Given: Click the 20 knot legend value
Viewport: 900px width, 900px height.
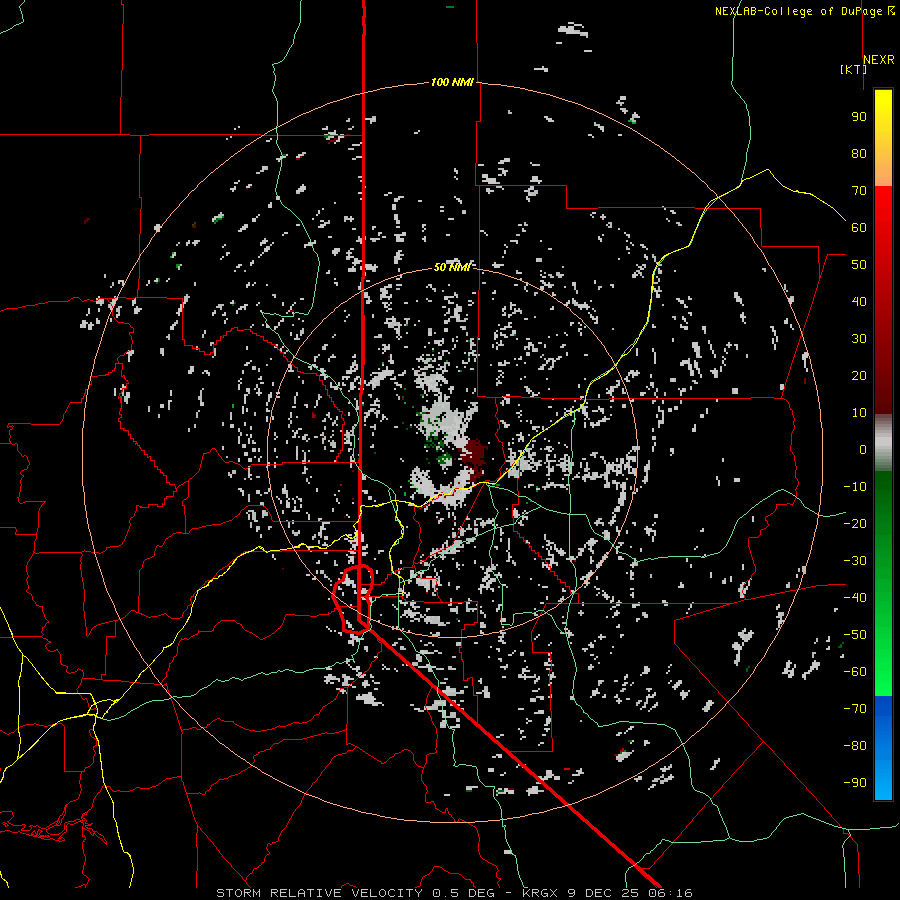Looking at the screenshot, I should tap(859, 376).
